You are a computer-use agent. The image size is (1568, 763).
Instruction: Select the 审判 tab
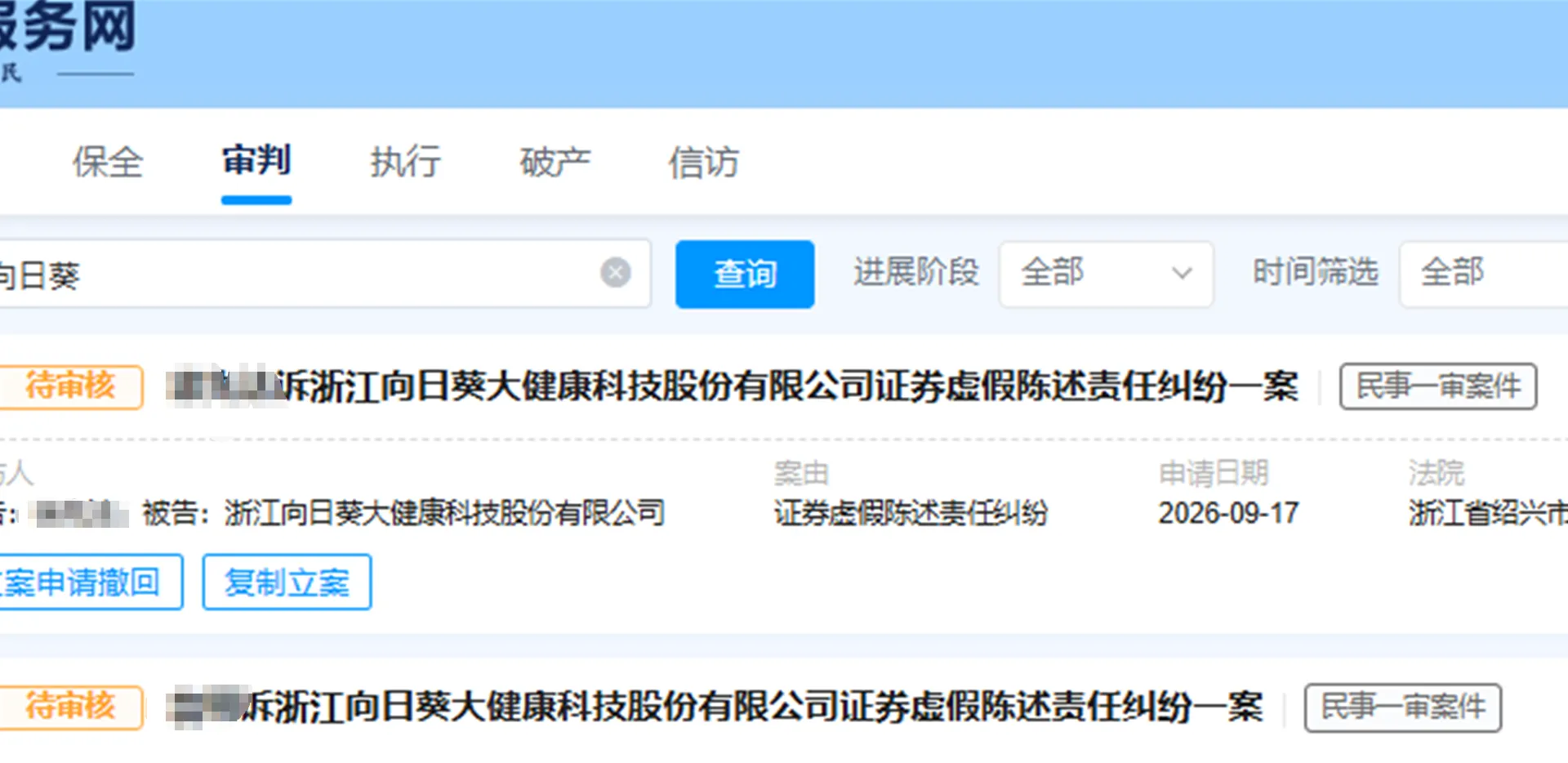coord(256,160)
